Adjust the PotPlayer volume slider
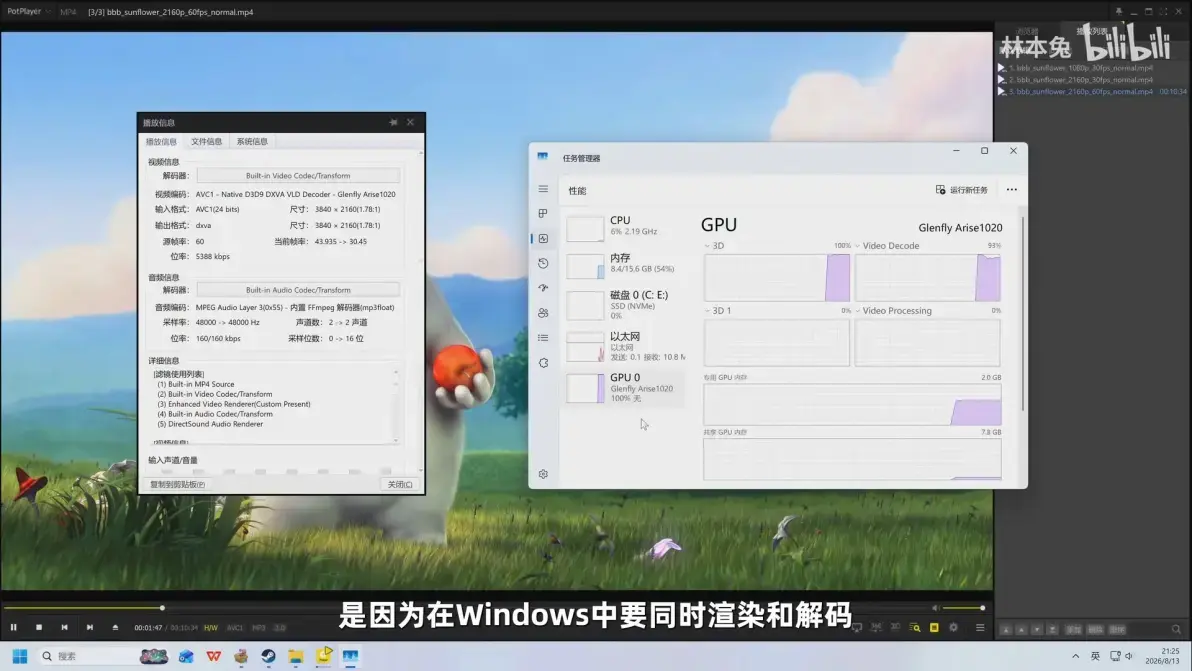1192x671 pixels. [964, 608]
